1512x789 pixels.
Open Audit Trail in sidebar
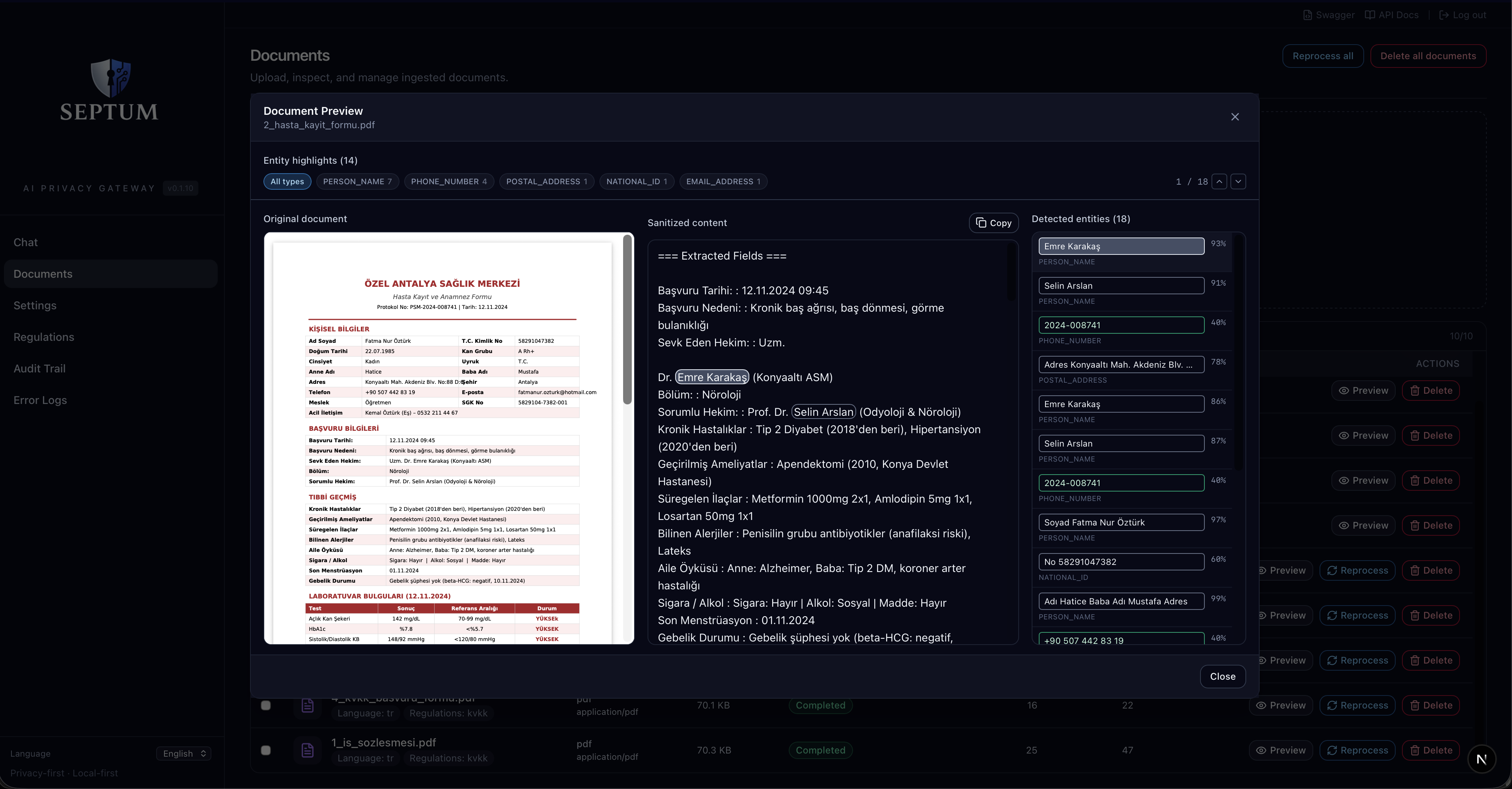pyautogui.click(x=39, y=369)
